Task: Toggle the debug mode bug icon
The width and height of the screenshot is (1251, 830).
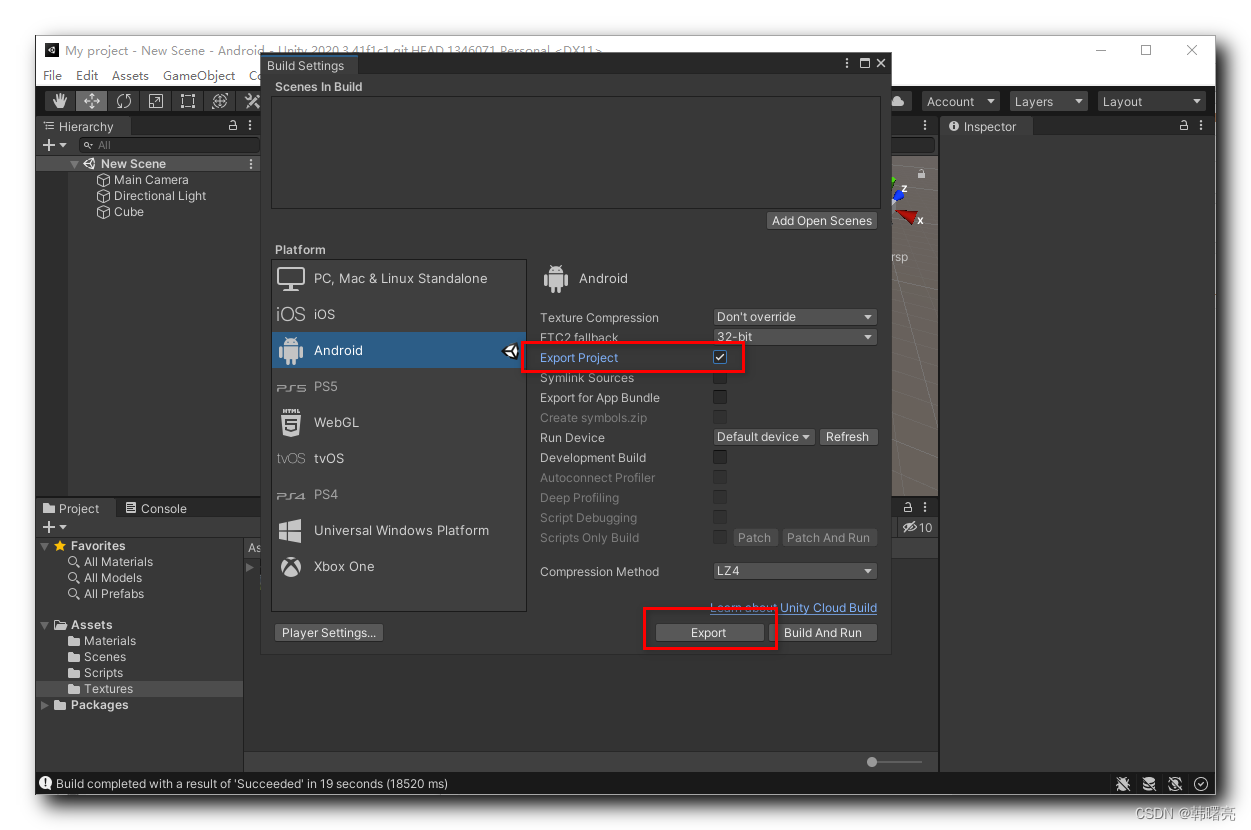Action: pos(1123,784)
